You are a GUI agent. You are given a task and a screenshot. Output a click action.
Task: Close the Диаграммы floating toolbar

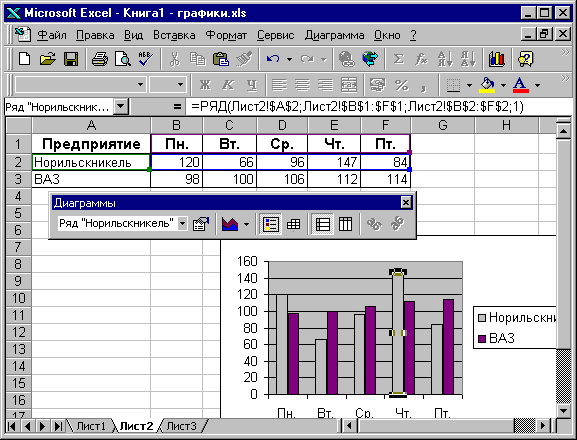[406, 202]
